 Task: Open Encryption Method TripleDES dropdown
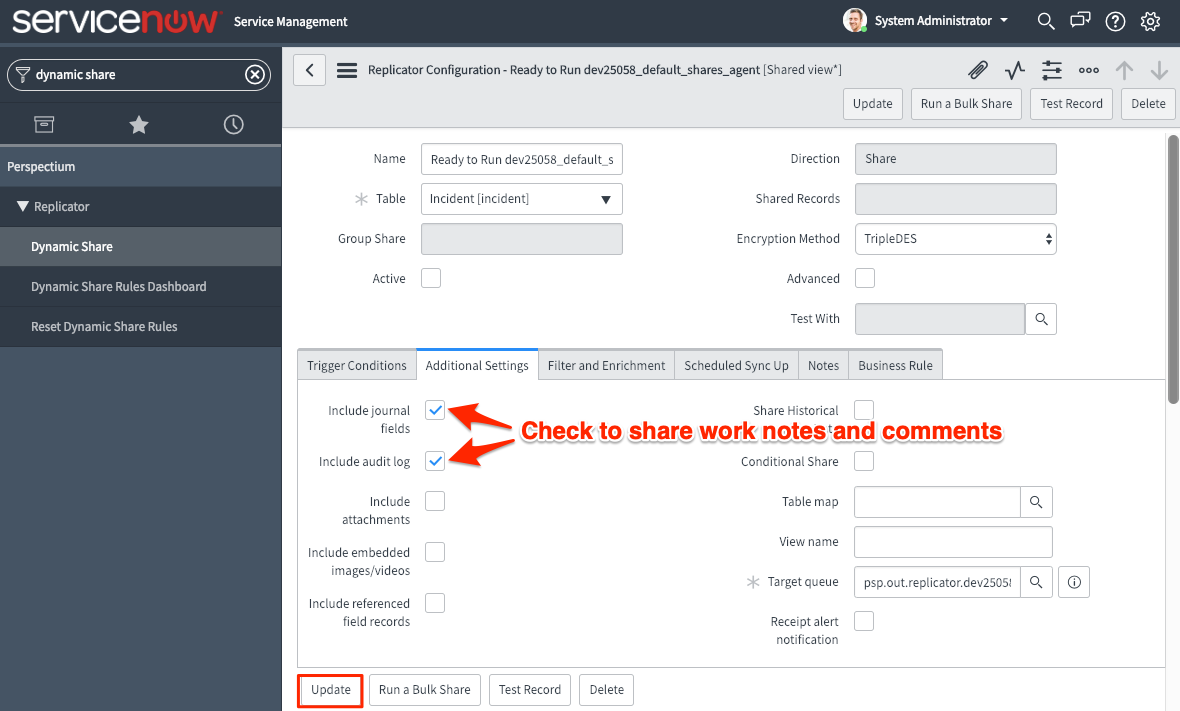956,239
